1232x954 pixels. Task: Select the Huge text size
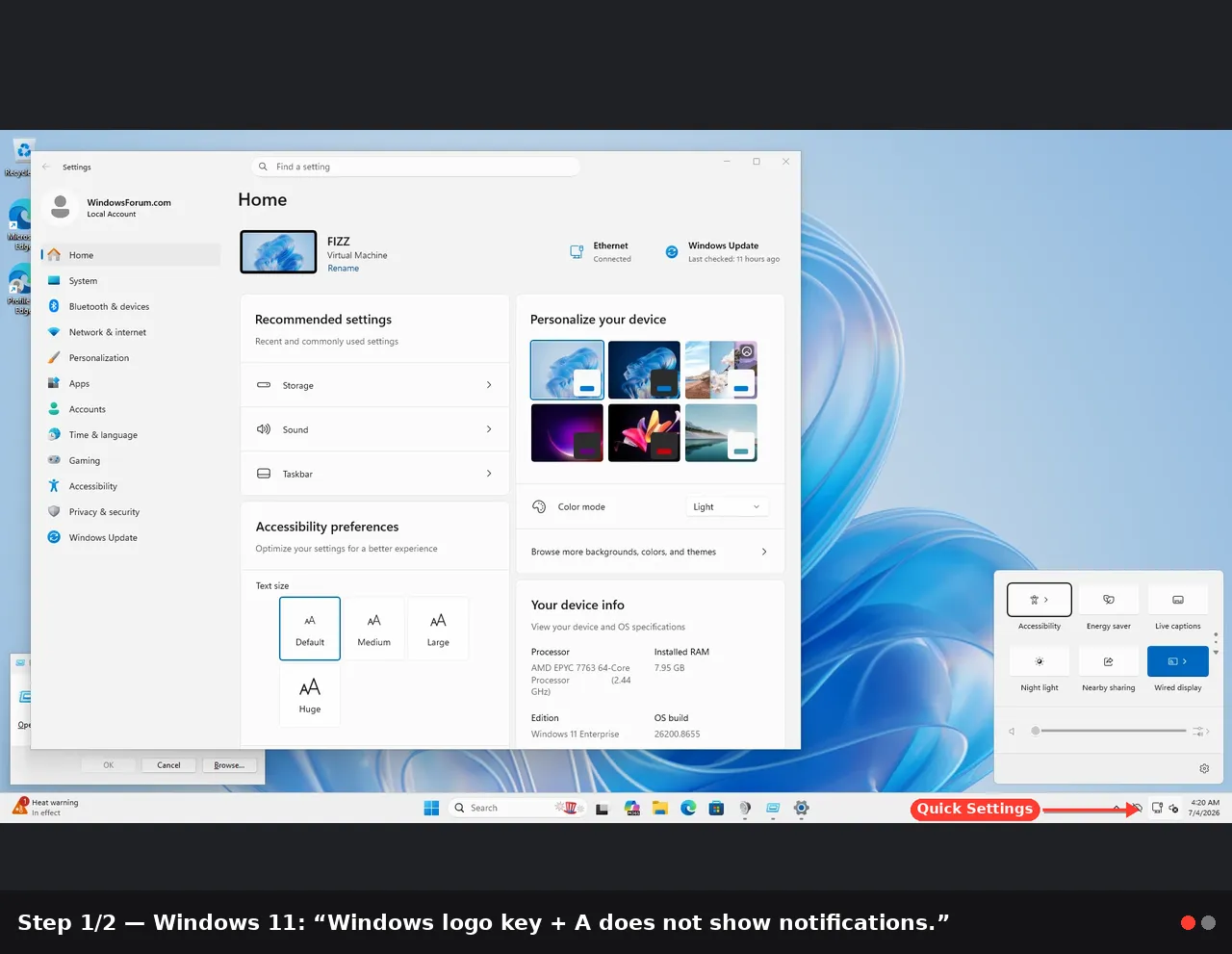(x=310, y=695)
